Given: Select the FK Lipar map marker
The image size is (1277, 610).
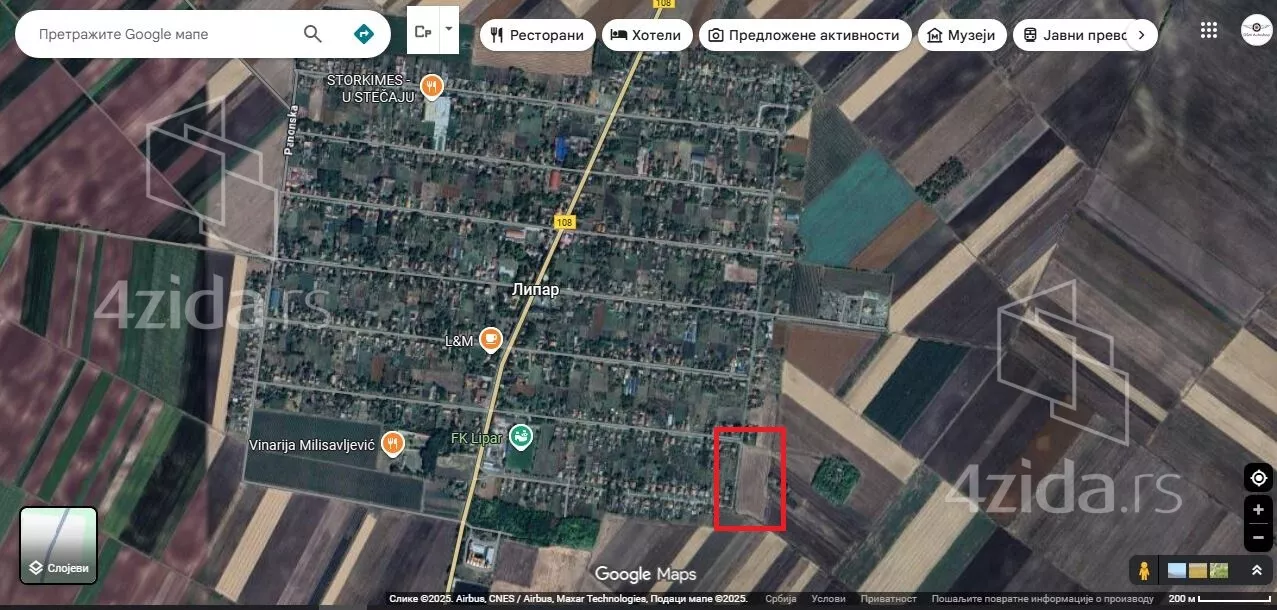Looking at the screenshot, I should pos(520,437).
